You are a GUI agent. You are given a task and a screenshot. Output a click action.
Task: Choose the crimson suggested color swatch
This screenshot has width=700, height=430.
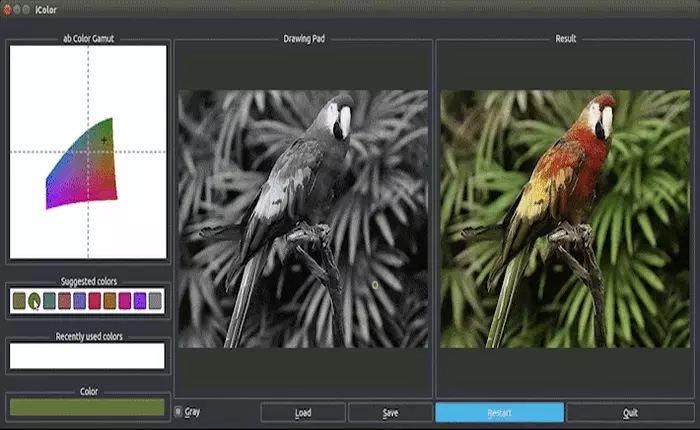pos(94,300)
